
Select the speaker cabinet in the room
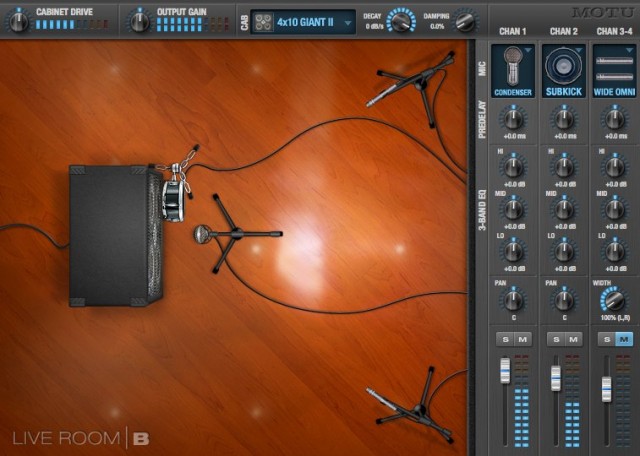pyautogui.click(x=112, y=236)
